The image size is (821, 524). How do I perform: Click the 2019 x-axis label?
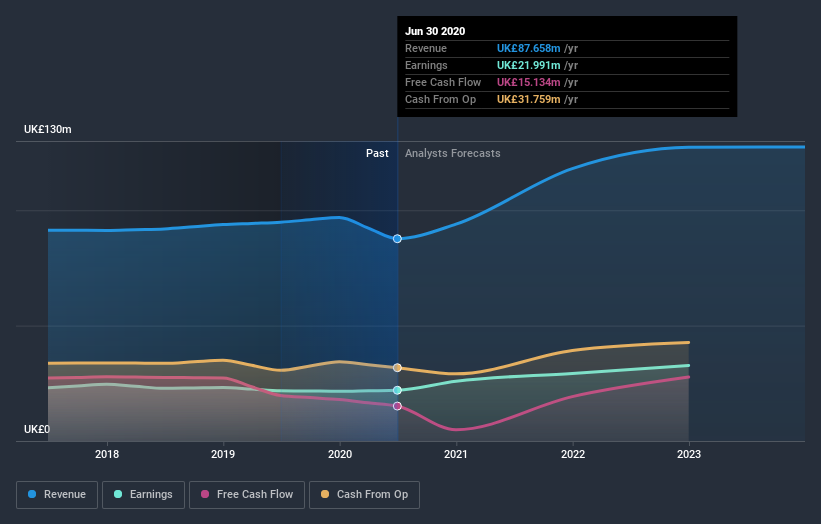tap(223, 454)
